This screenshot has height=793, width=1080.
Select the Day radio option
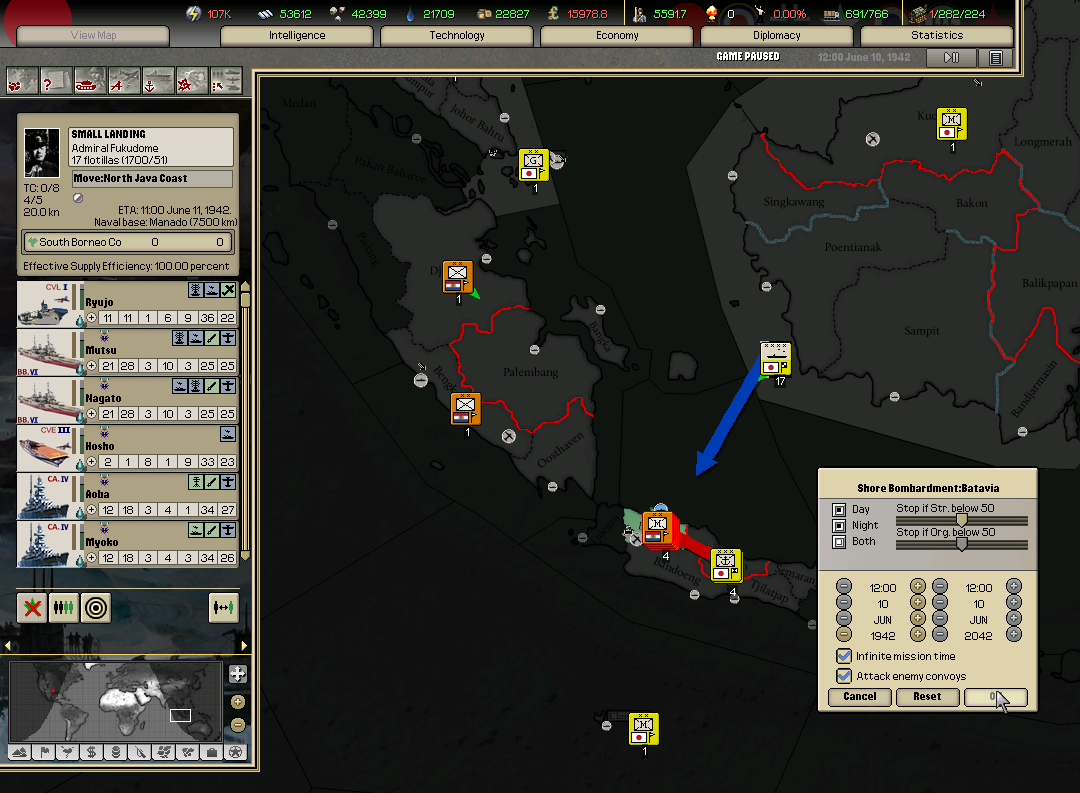pos(840,510)
